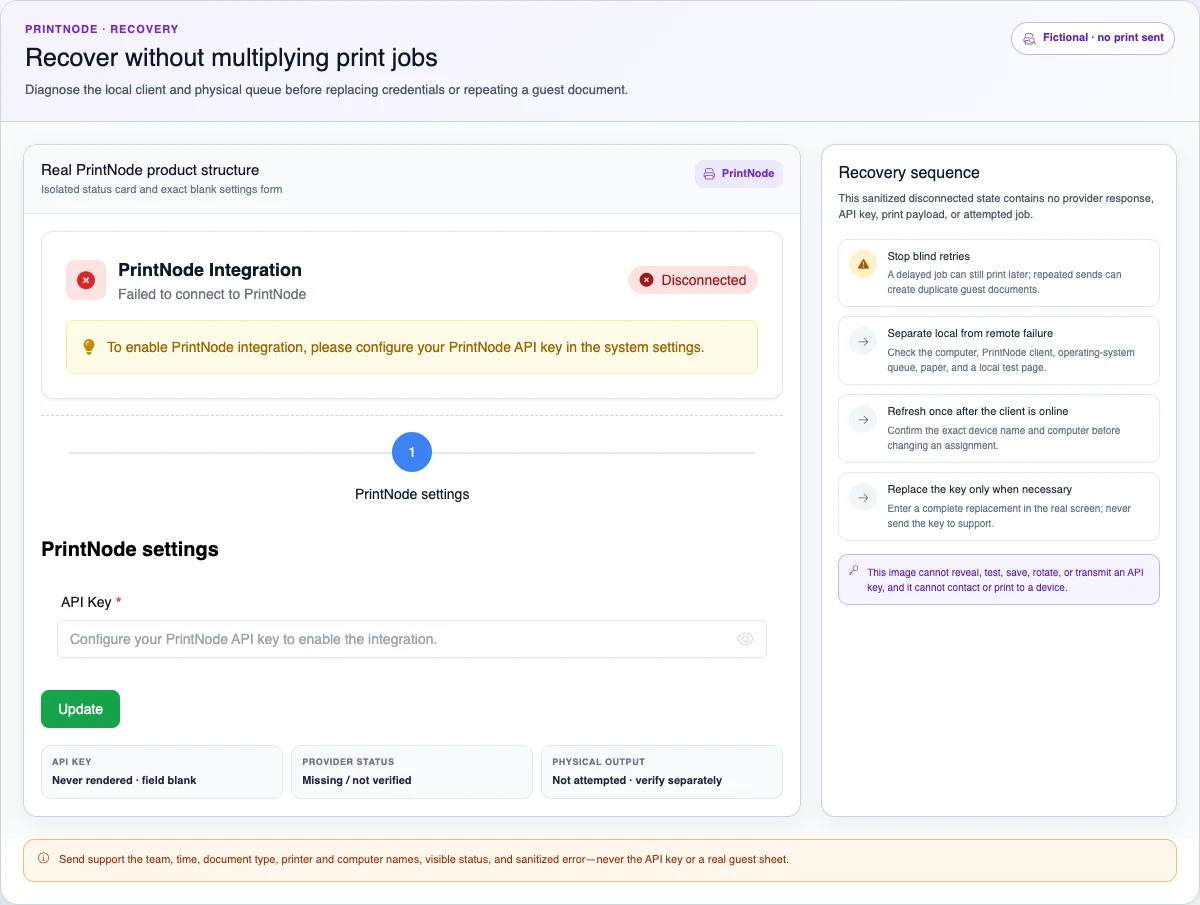Click the arrow icon beside Replace the key only when necessary

click(863, 498)
